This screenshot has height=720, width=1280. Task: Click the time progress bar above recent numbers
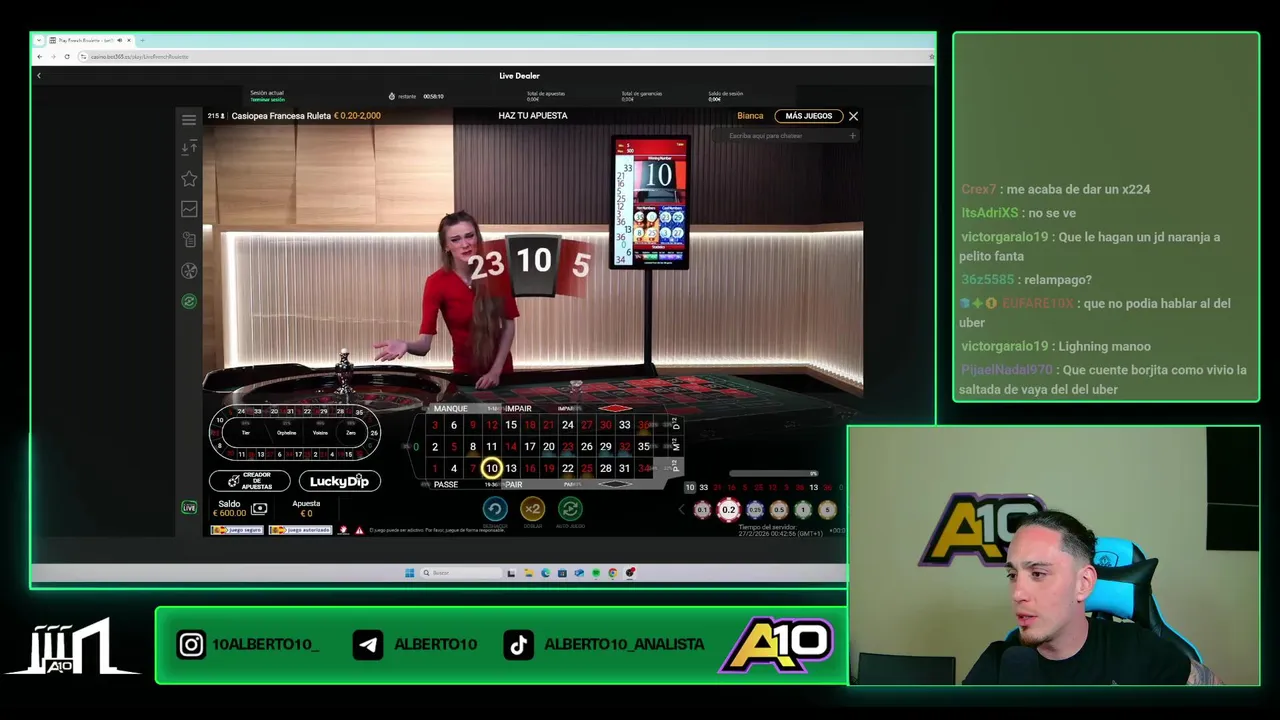click(774, 474)
